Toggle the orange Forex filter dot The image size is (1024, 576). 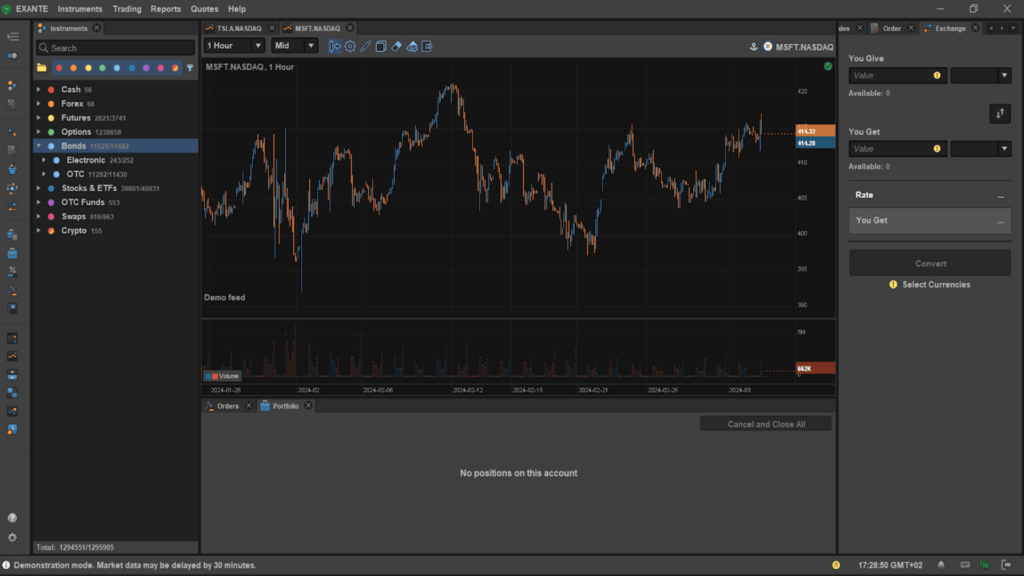pyautogui.click(x=73, y=68)
